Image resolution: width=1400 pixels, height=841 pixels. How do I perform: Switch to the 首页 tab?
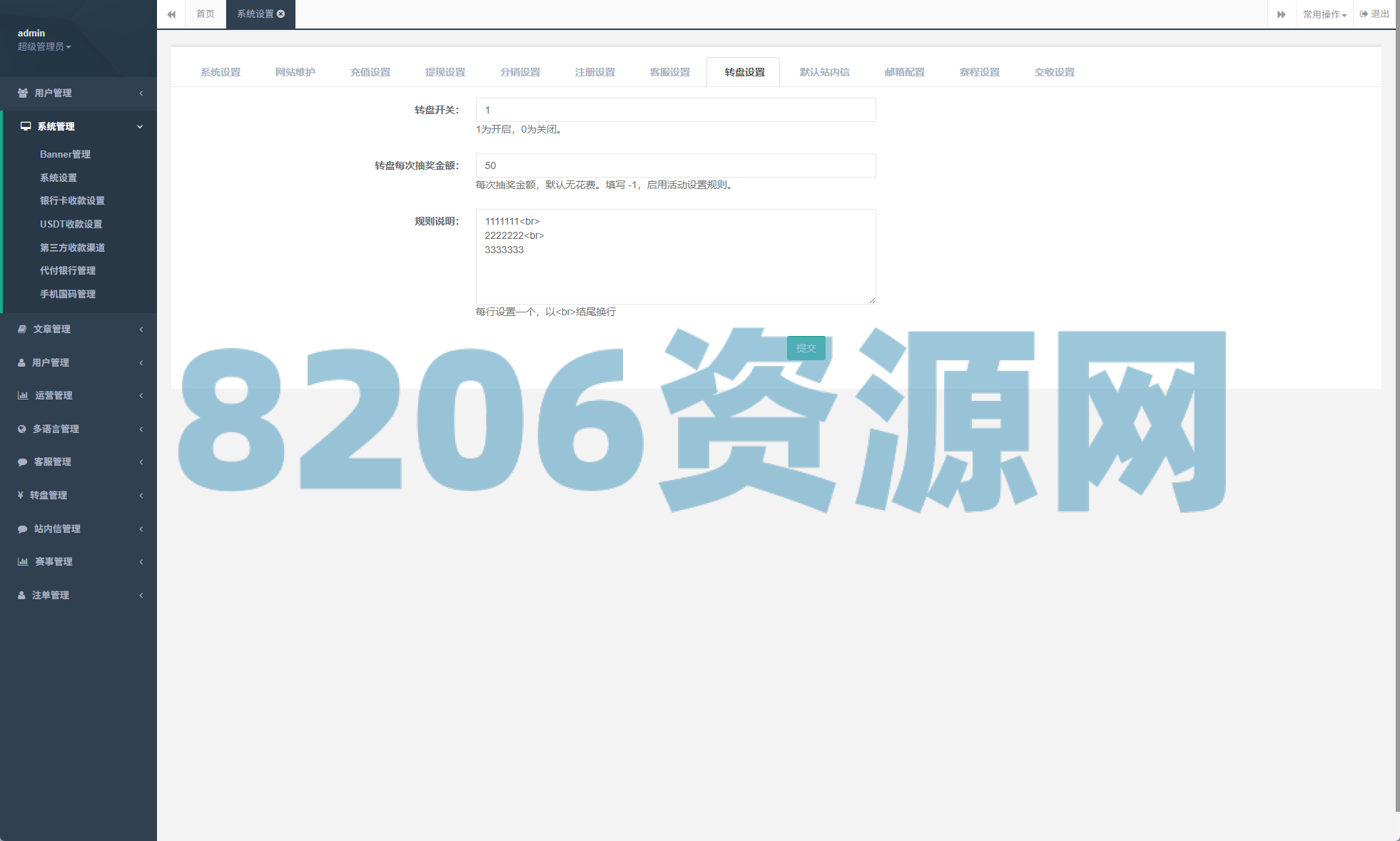[x=206, y=14]
